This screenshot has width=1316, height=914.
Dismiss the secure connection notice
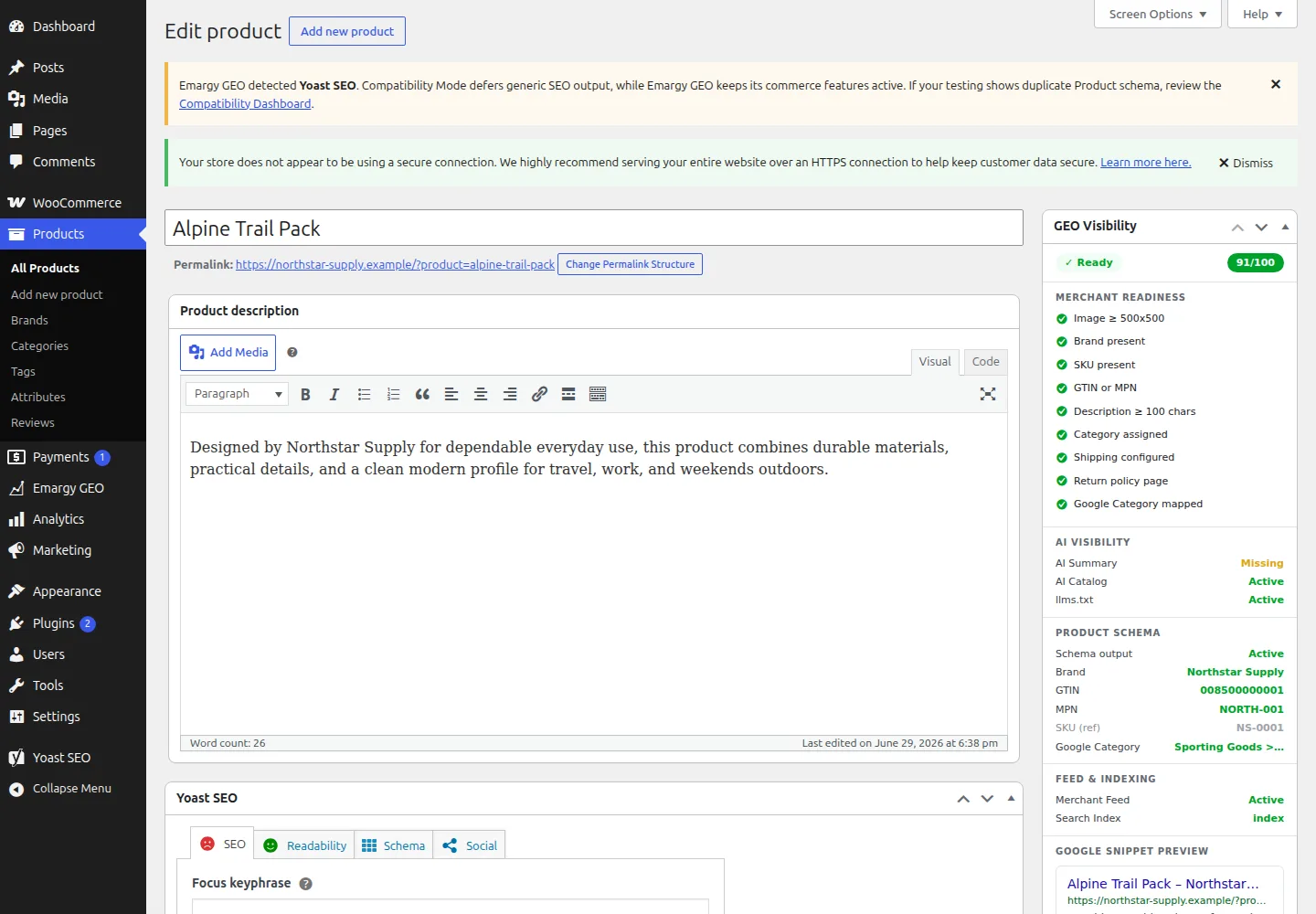(x=1246, y=163)
